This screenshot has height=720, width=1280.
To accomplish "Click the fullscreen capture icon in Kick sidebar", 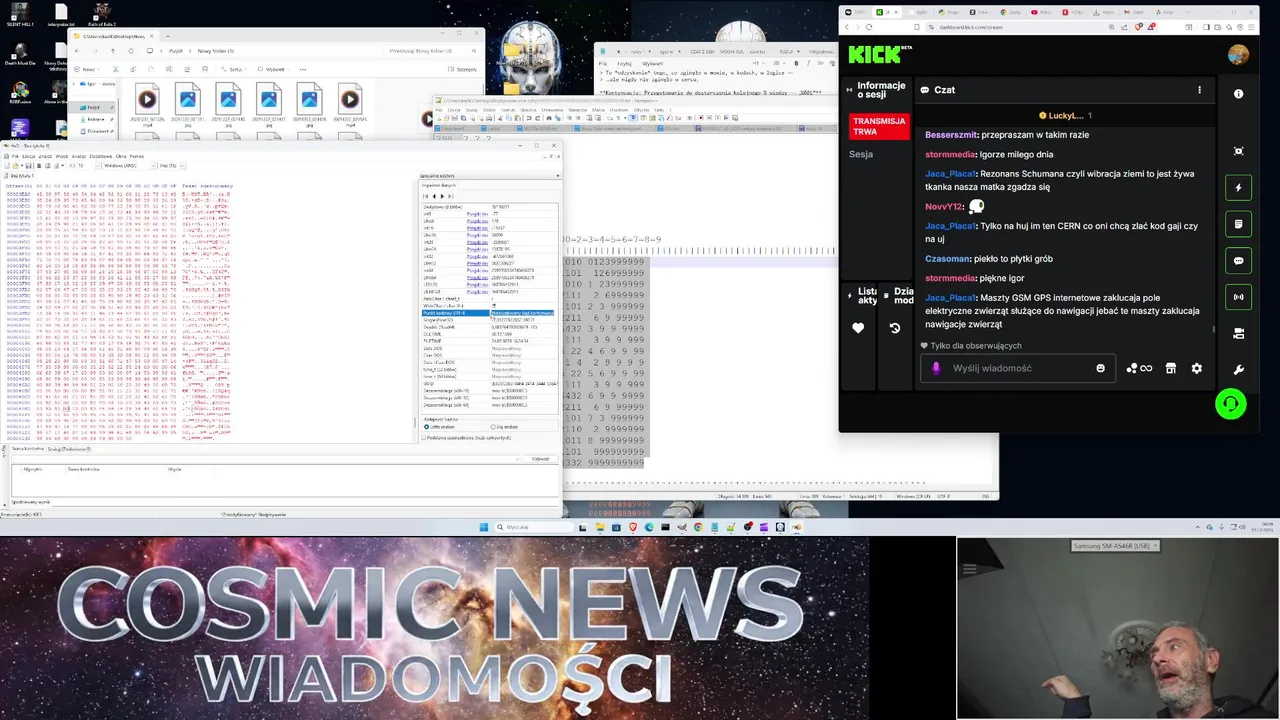I will [x=1238, y=151].
